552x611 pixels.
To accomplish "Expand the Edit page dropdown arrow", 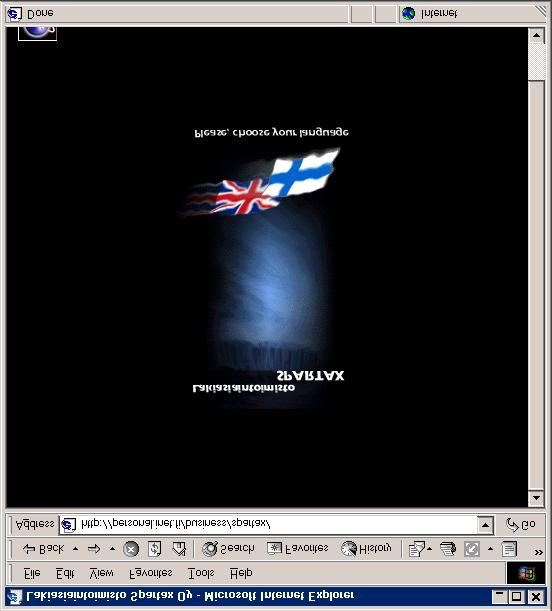I will (x=490, y=549).
